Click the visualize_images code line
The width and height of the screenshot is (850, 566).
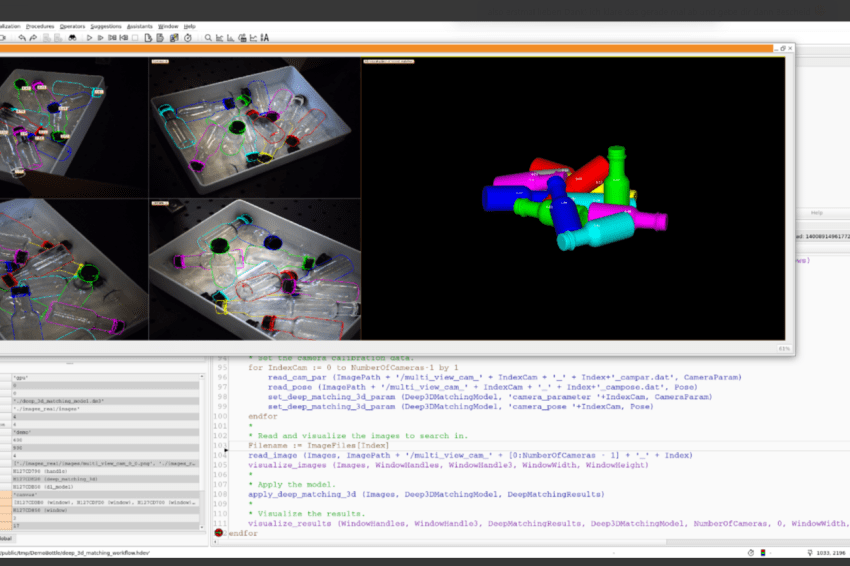(x=448, y=465)
